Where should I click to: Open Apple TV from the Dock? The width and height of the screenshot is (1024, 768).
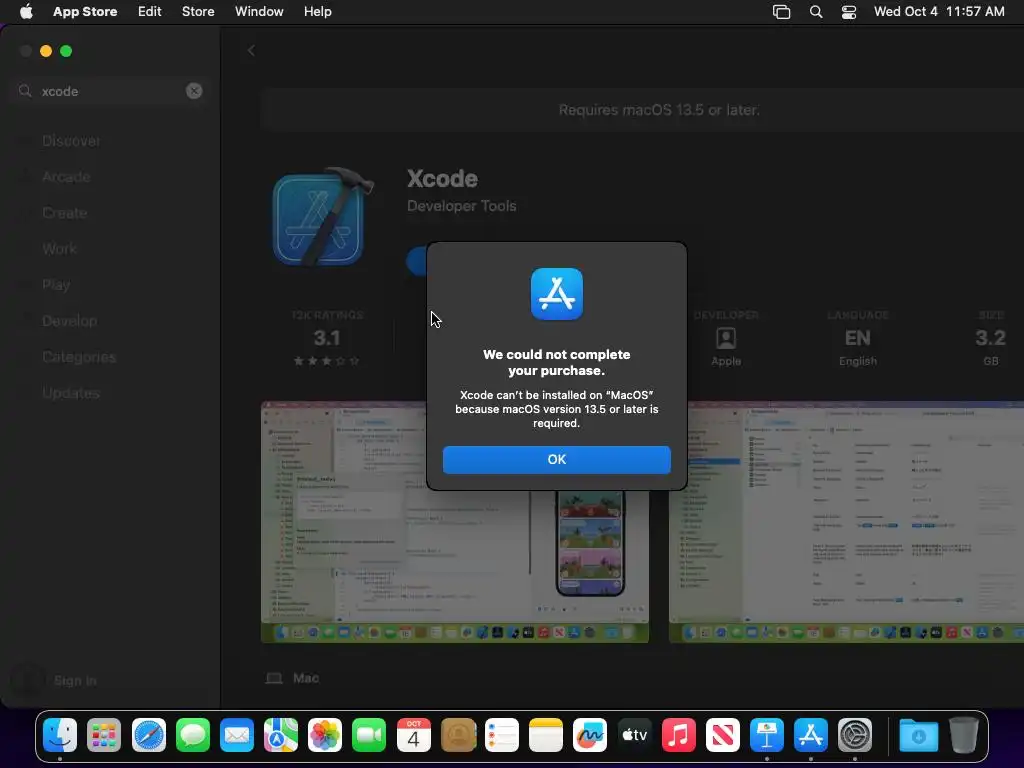[x=634, y=735]
